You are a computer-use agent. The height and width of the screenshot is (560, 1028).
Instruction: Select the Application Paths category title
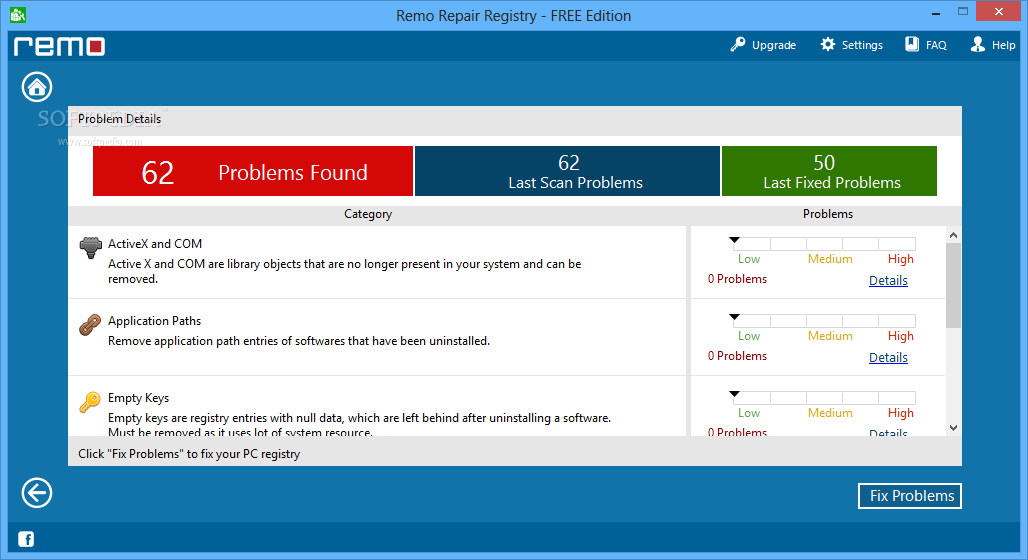pos(155,321)
